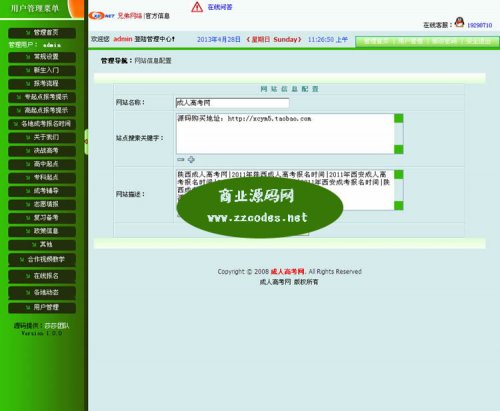This screenshot has height=411, width=500.
Task: Open the 专起点报考提示 menu
Action: (42, 97)
